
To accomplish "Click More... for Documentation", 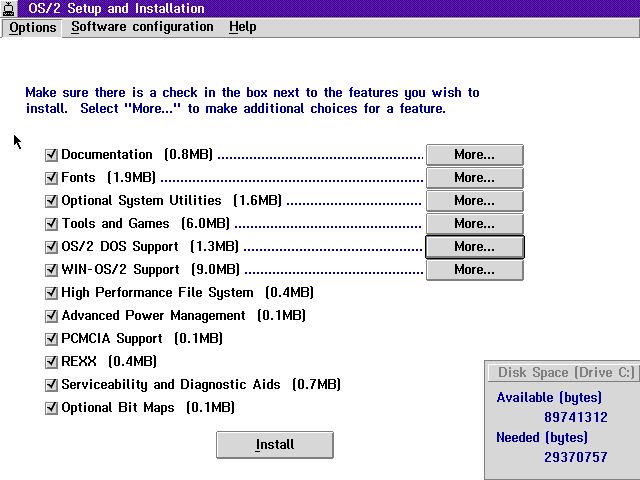I will pos(475,155).
